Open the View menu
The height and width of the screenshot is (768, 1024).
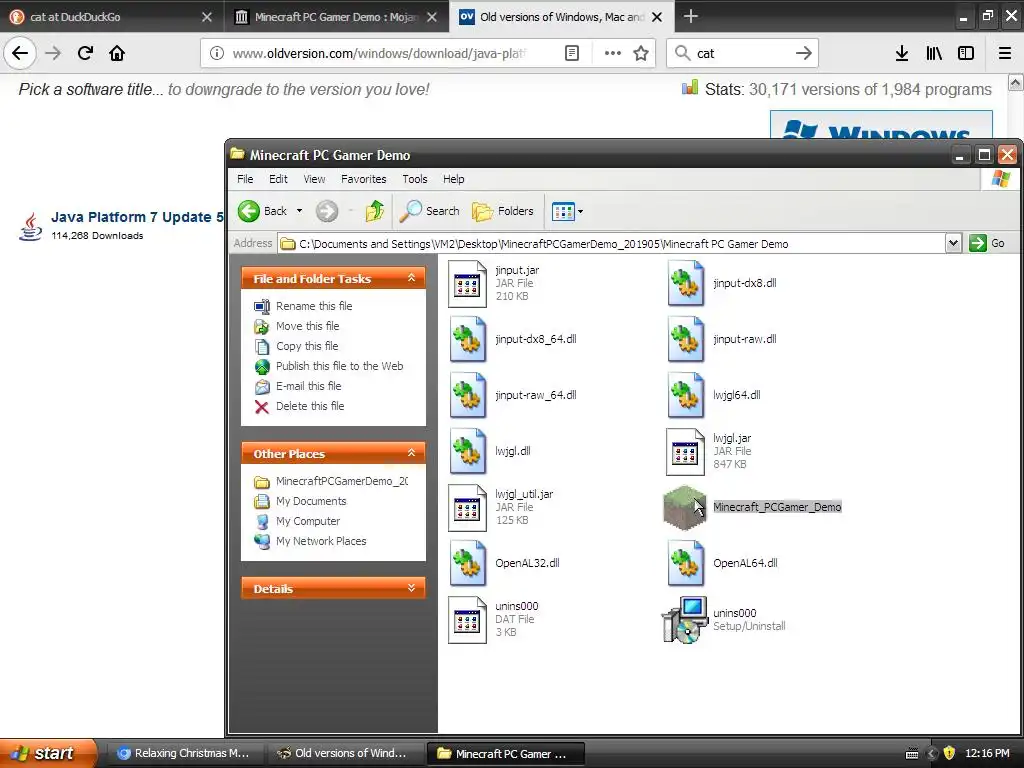(x=314, y=179)
